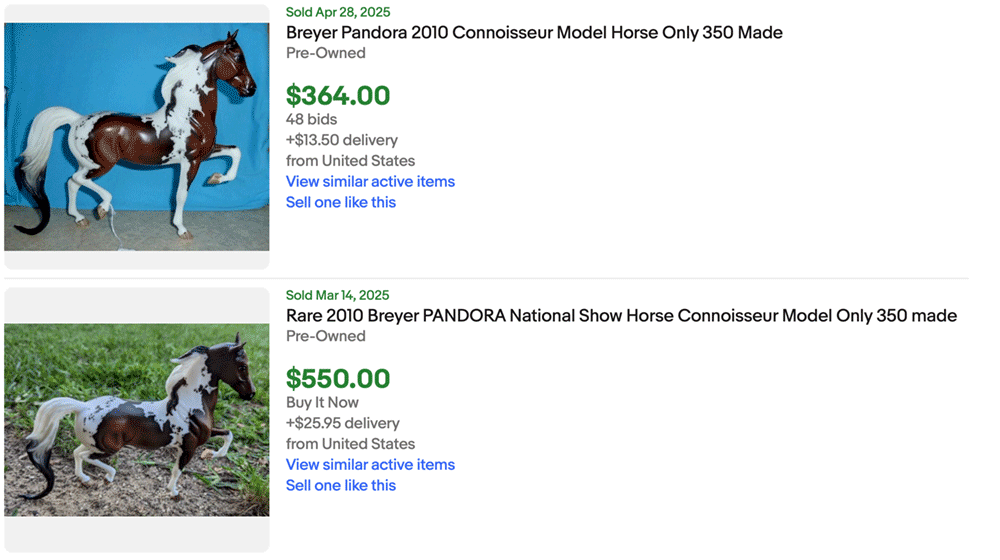Click the horse photo on grass
This screenshot has height=560, width=1000.
pyautogui.click(x=137, y=420)
